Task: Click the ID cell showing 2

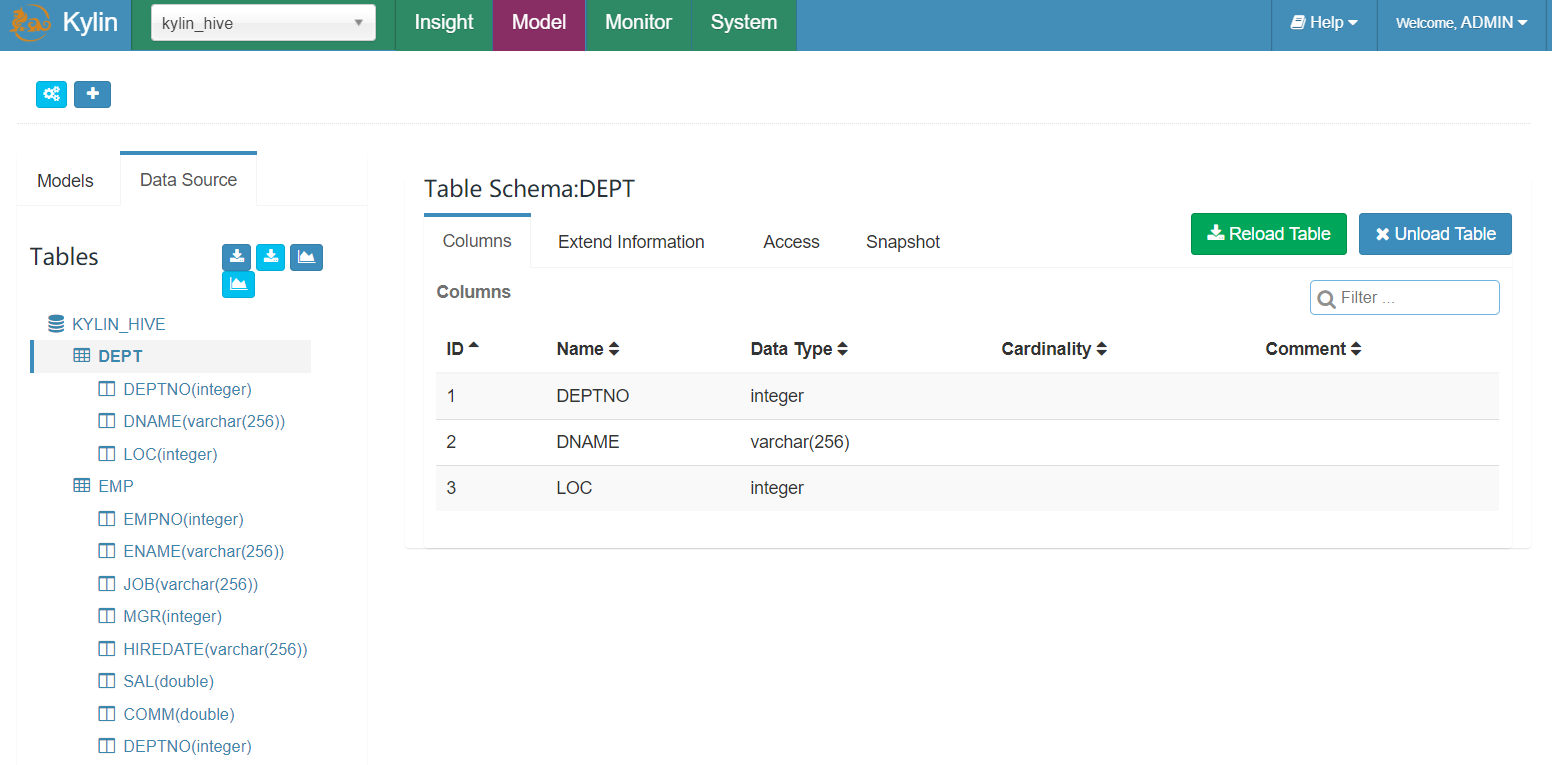Action: [x=451, y=442]
